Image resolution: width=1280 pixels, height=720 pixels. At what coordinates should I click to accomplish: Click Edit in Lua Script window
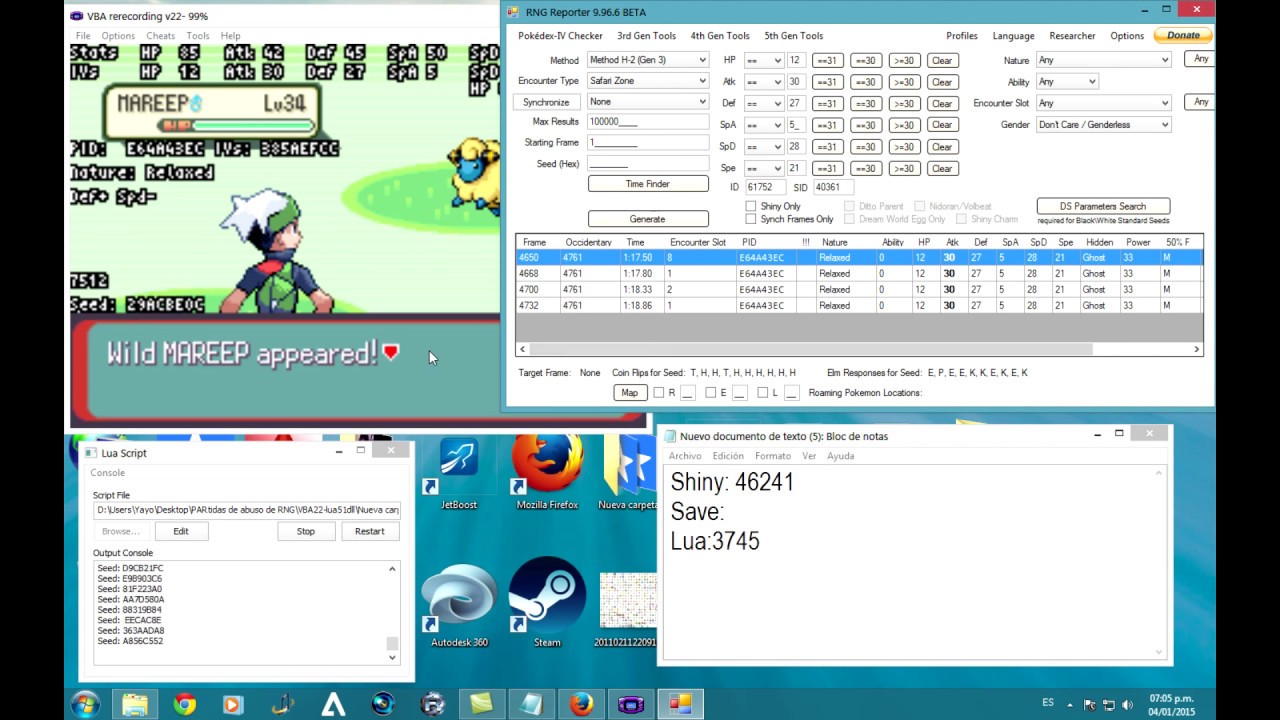coord(181,531)
